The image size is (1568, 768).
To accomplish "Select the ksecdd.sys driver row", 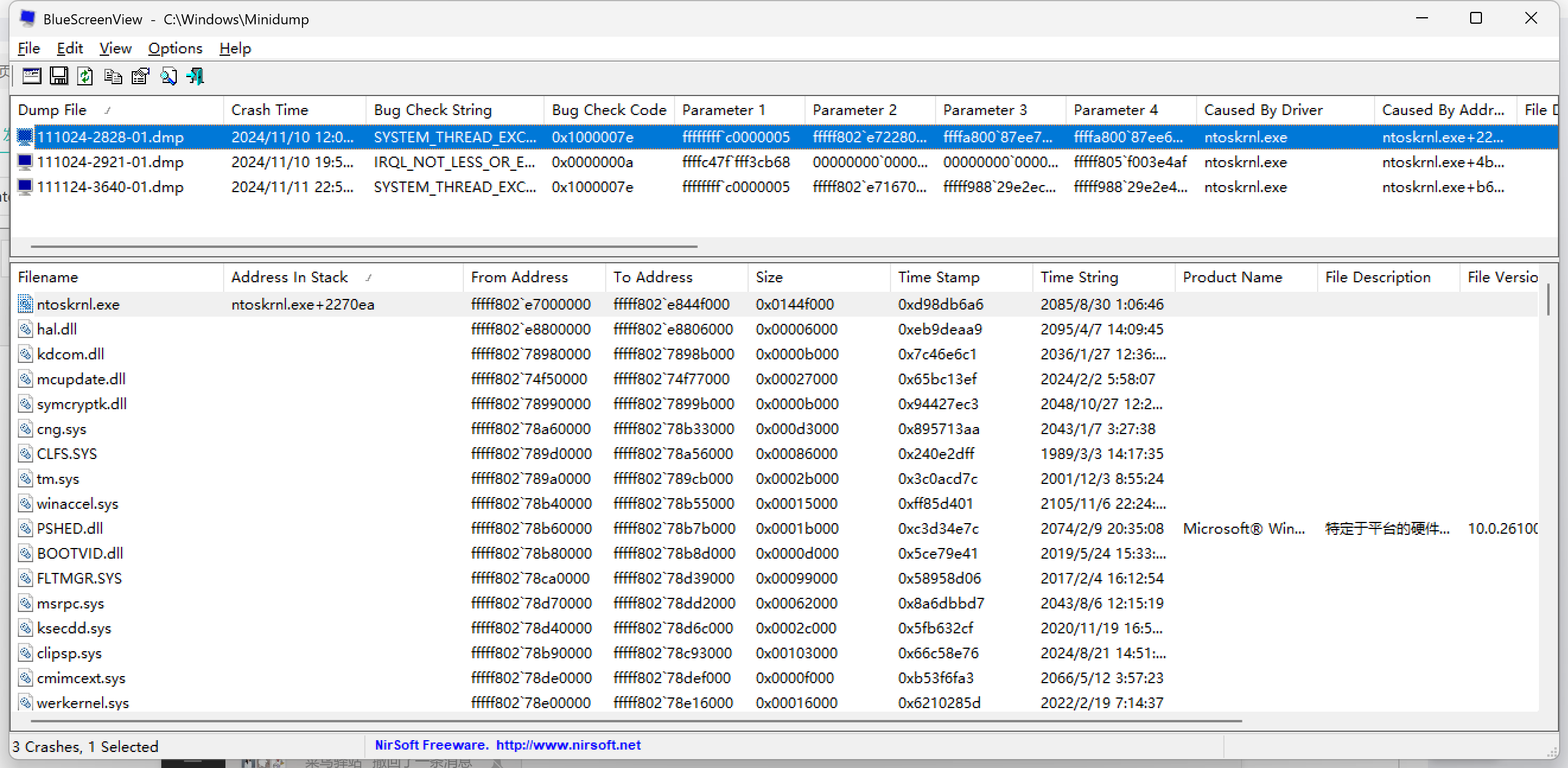I will coord(774,629).
